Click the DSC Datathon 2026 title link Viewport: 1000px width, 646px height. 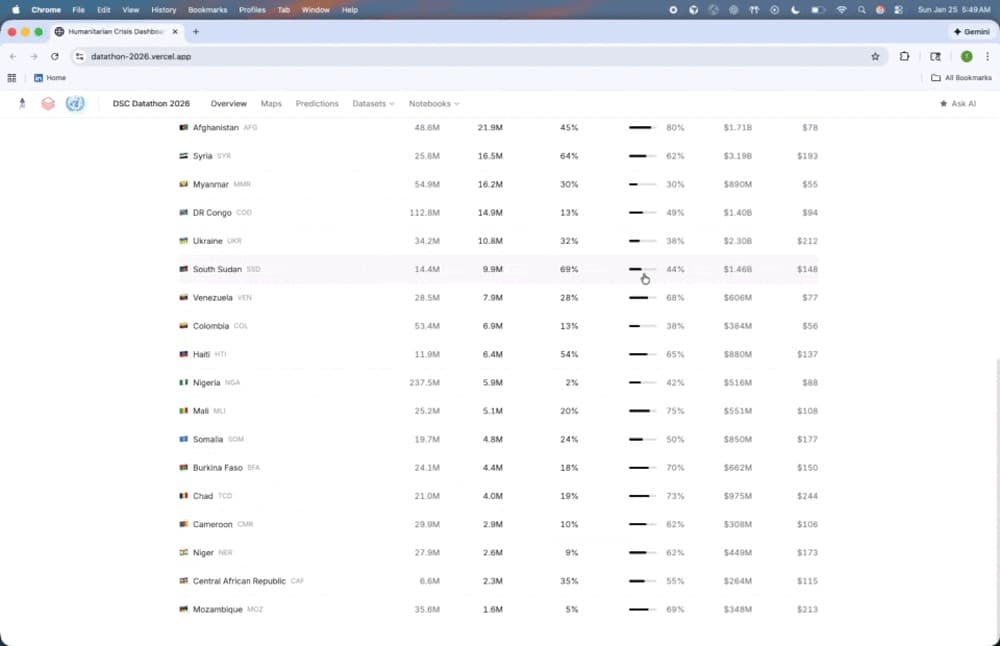tap(151, 103)
